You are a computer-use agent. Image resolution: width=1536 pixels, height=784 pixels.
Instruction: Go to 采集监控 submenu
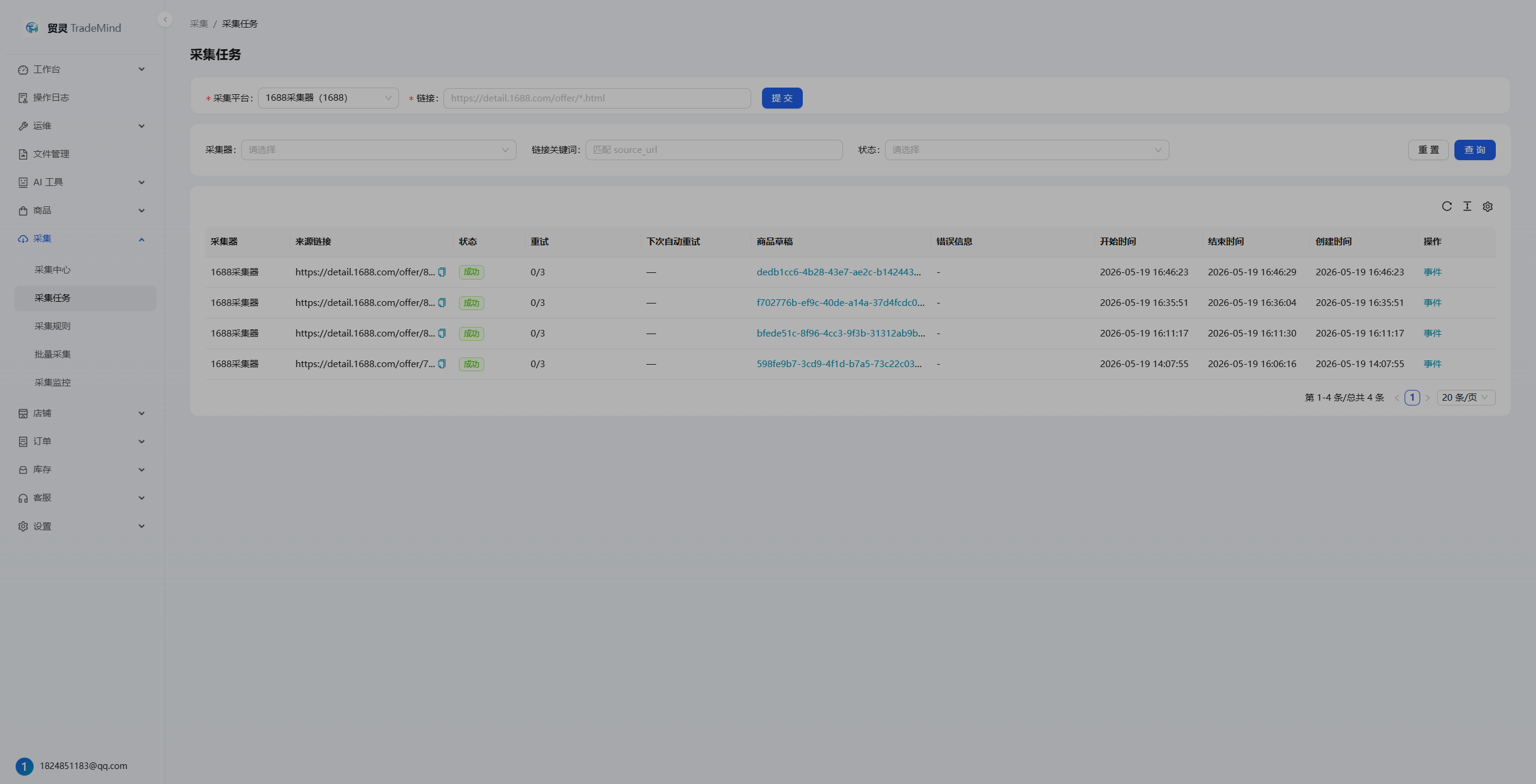[x=85, y=383]
